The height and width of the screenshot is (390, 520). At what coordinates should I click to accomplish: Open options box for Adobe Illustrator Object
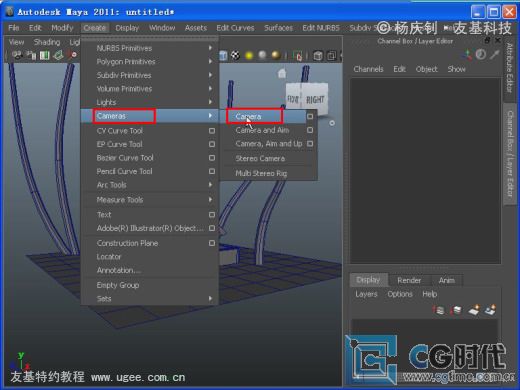[x=212, y=228]
